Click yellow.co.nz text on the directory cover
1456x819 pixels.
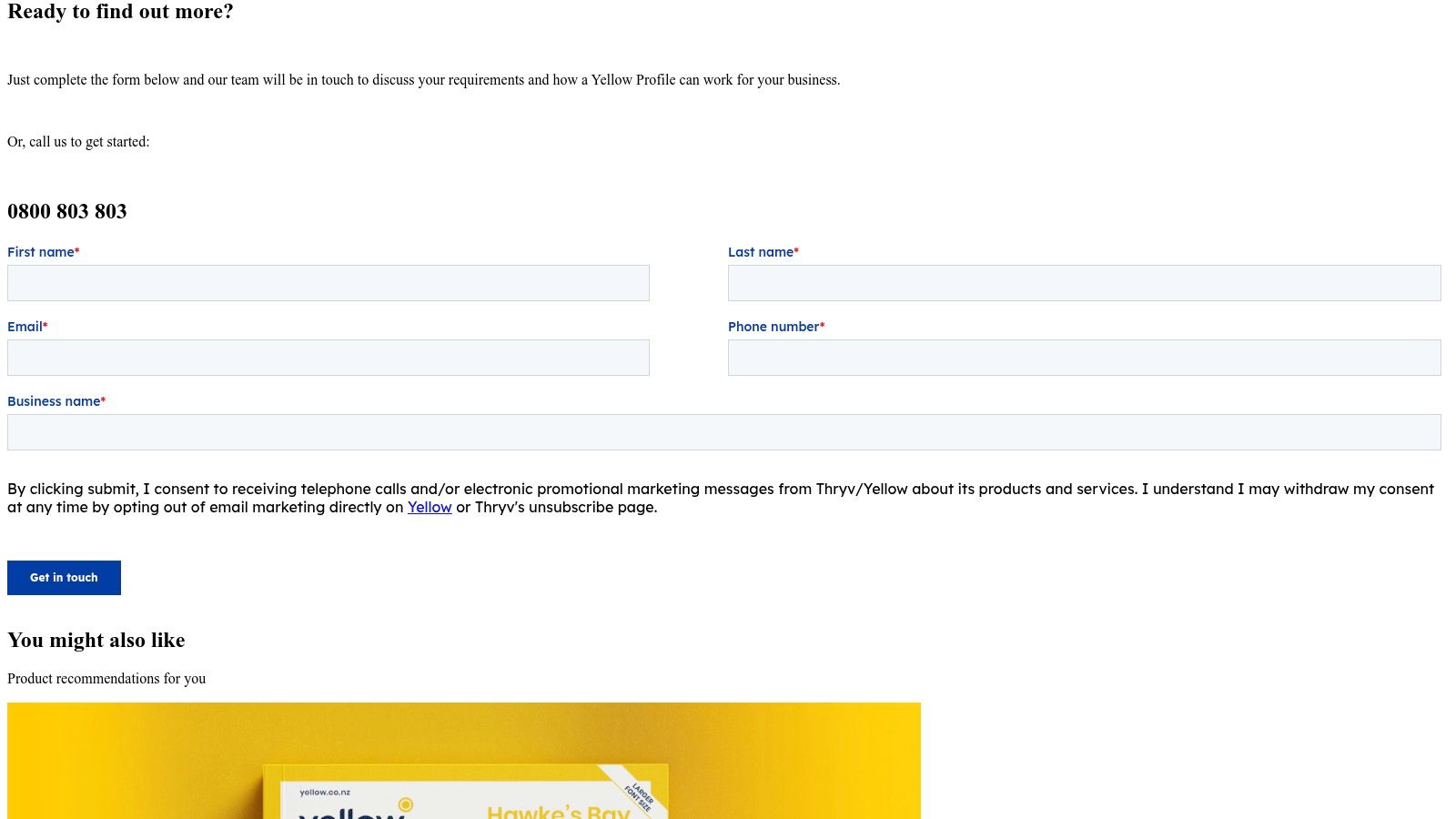click(x=325, y=793)
